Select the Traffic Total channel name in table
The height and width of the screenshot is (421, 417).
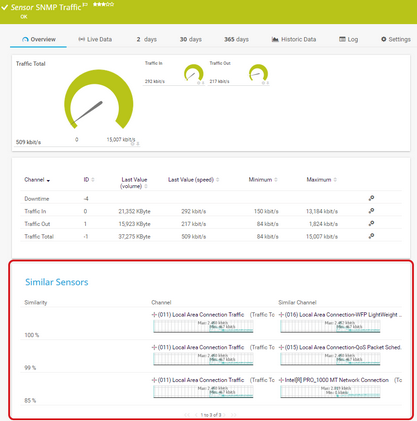(39, 237)
